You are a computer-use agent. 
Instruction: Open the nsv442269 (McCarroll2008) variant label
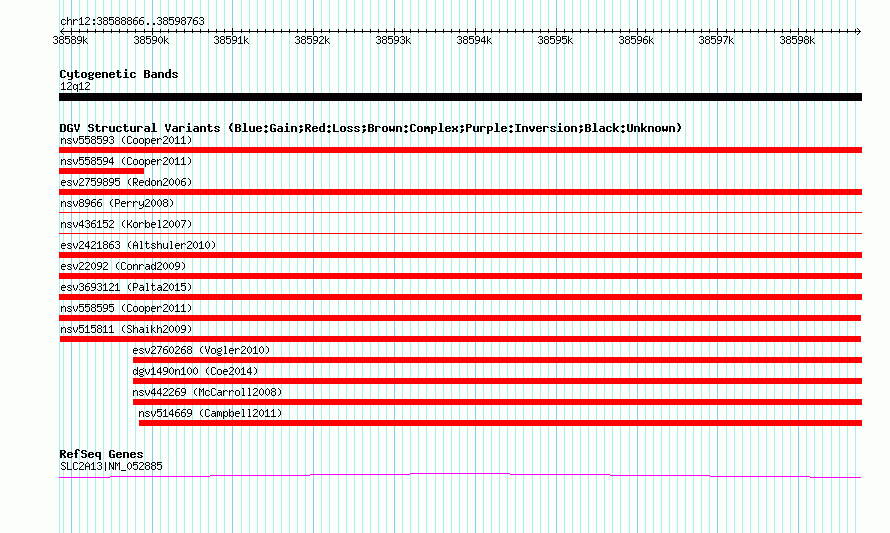207,392
